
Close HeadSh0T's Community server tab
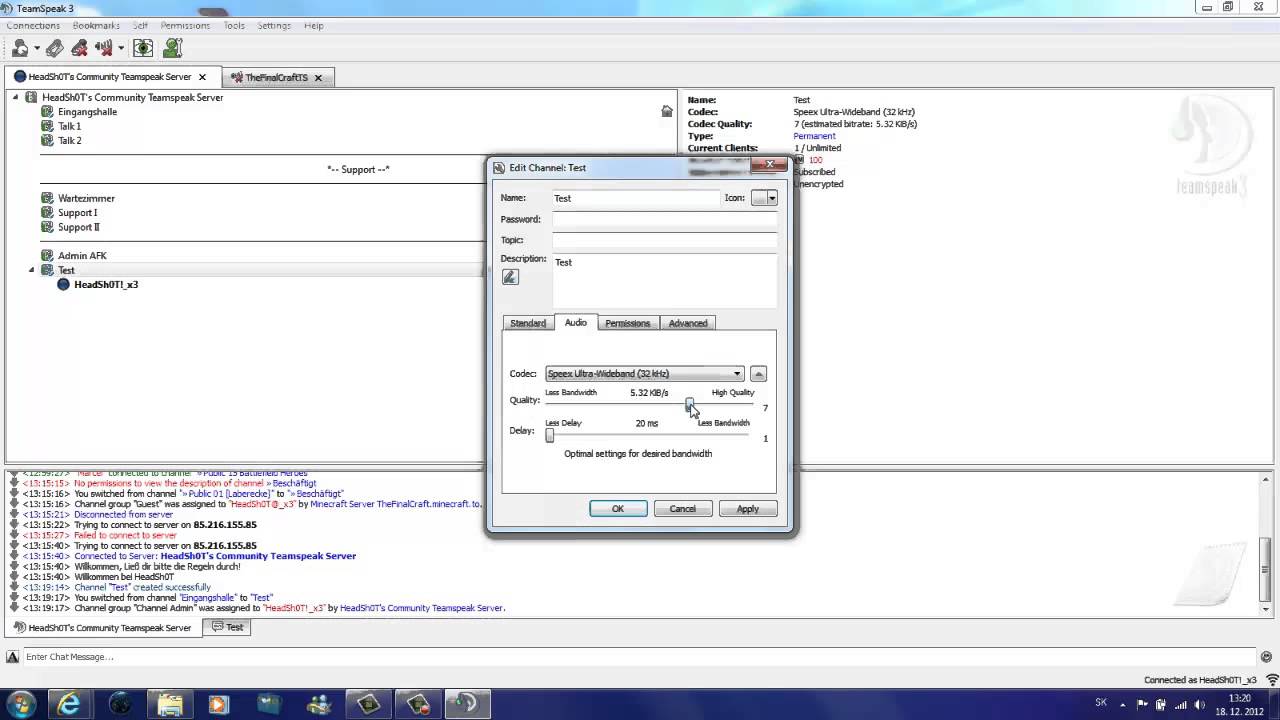tap(202, 77)
